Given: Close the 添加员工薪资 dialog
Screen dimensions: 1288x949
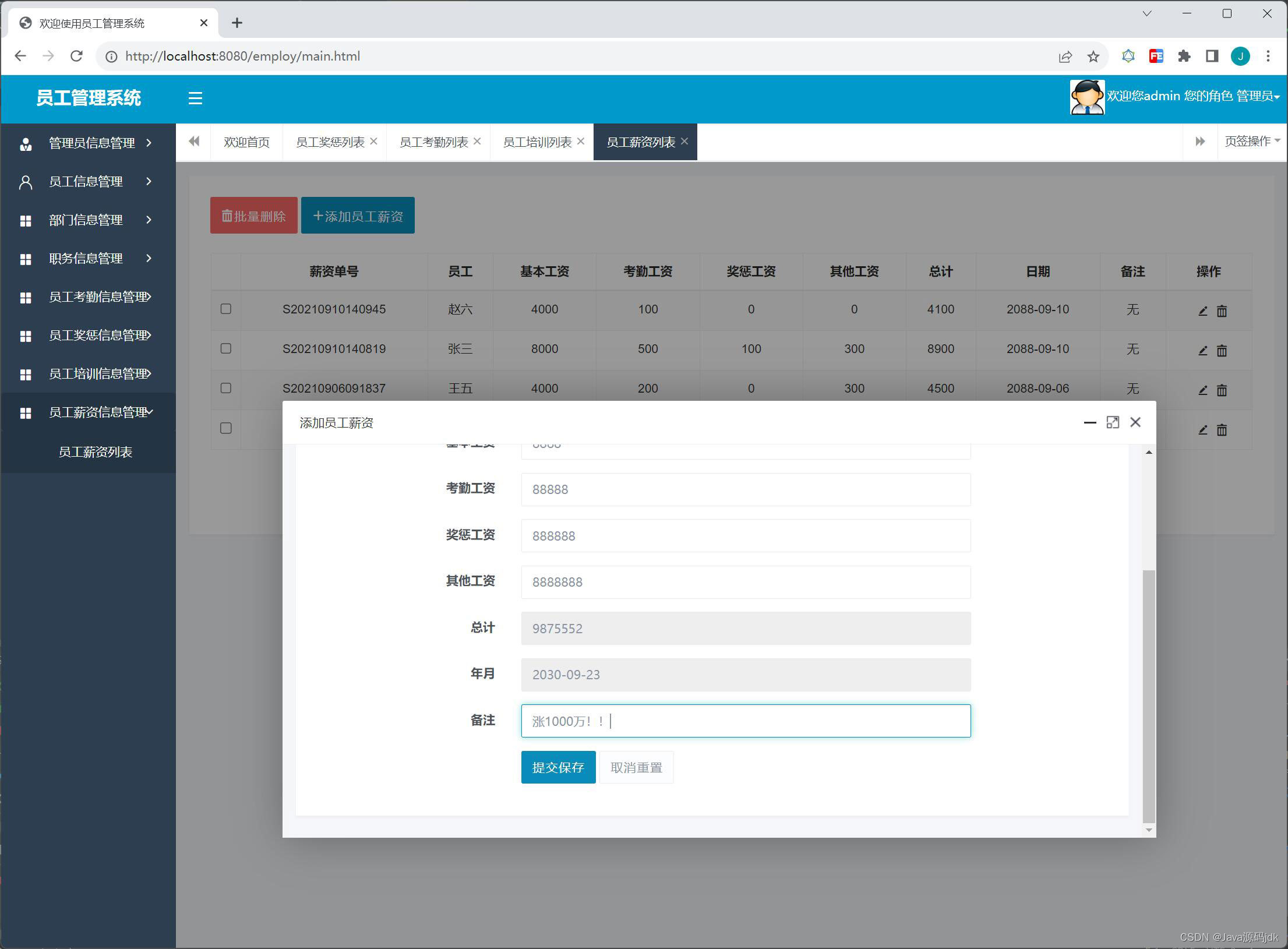Looking at the screenshot, I should click(x=1135, y=422).
